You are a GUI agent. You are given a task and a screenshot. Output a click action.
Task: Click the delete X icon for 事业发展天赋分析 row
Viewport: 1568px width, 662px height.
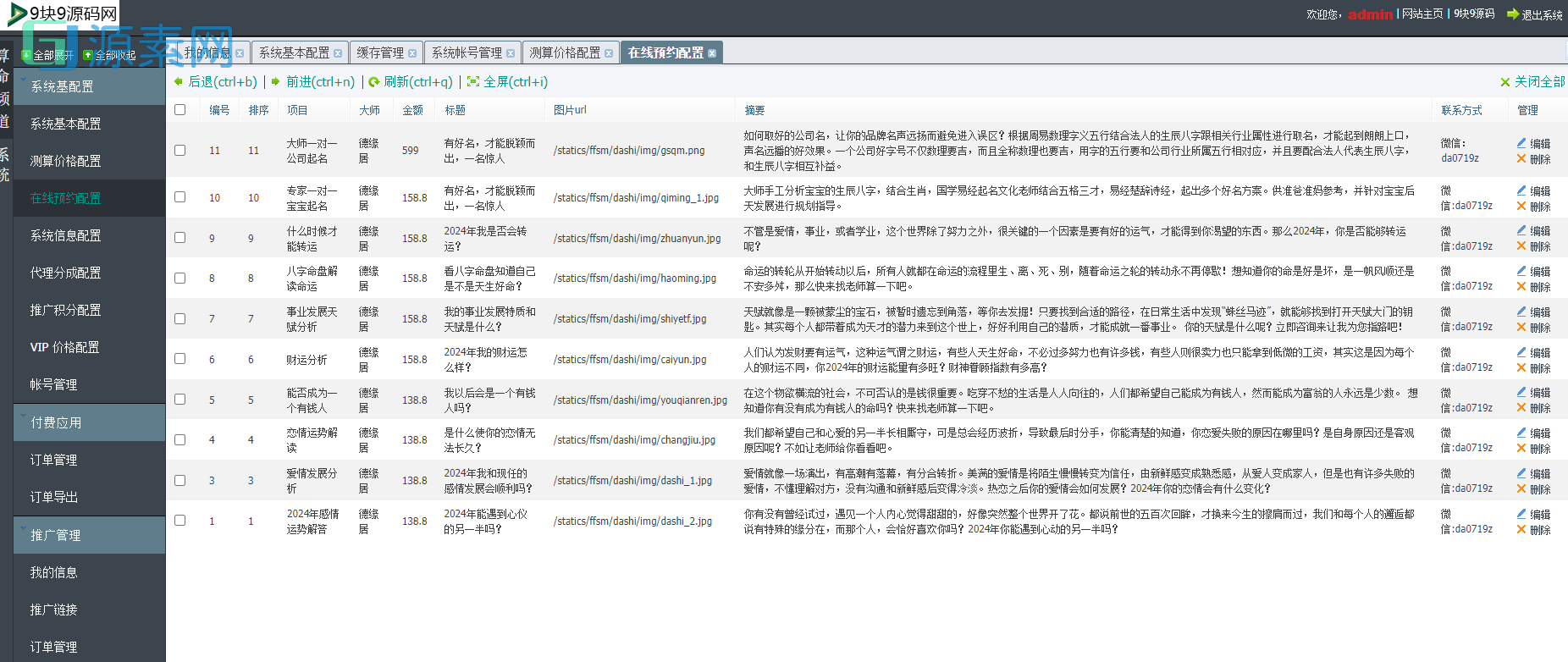click(1521, 327)
